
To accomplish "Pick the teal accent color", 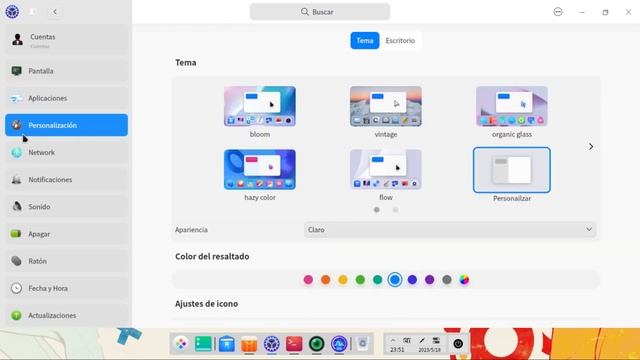I will [378, 280].
